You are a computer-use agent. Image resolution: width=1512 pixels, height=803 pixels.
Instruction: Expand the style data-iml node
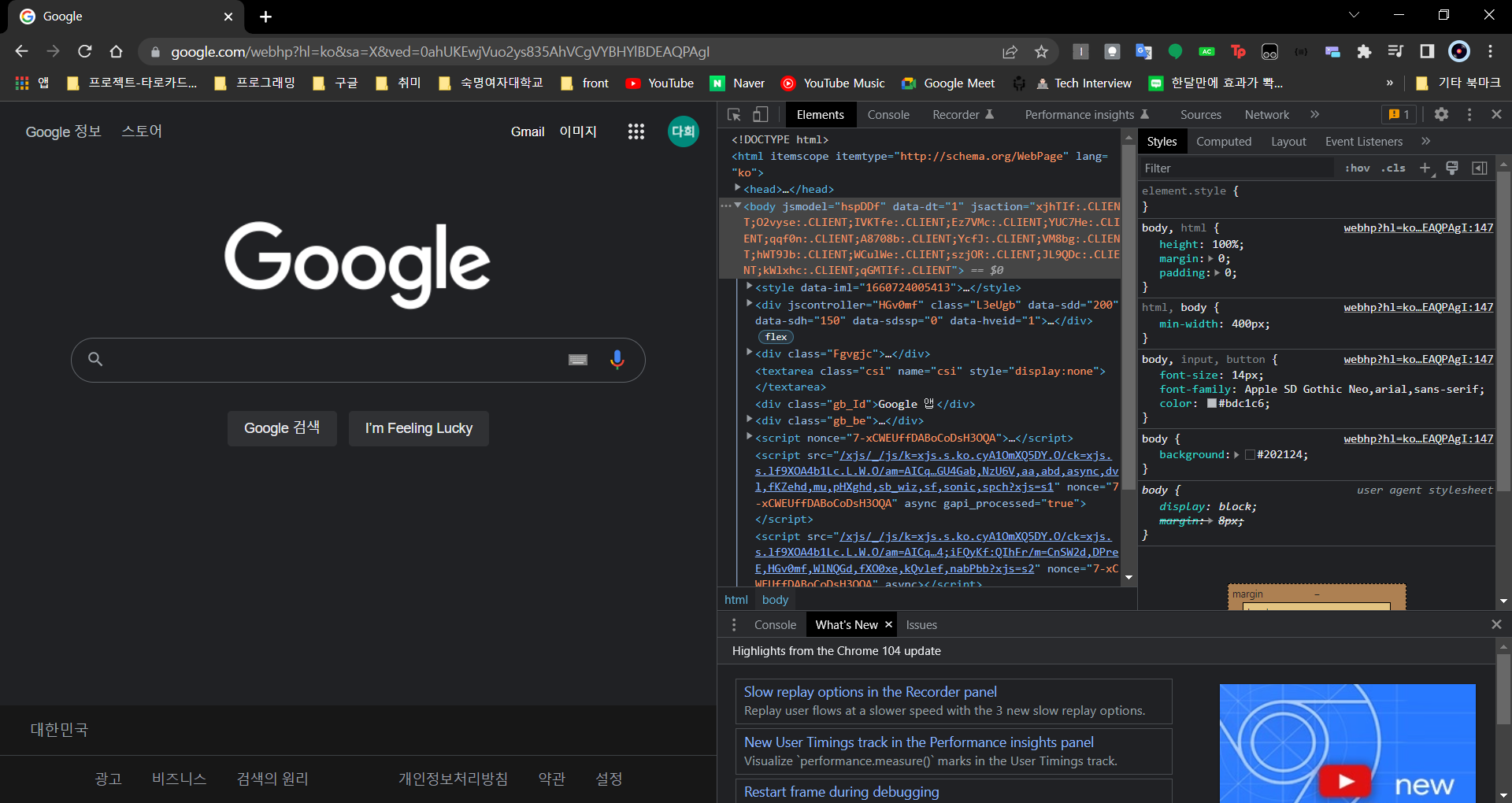pos(750,287)
